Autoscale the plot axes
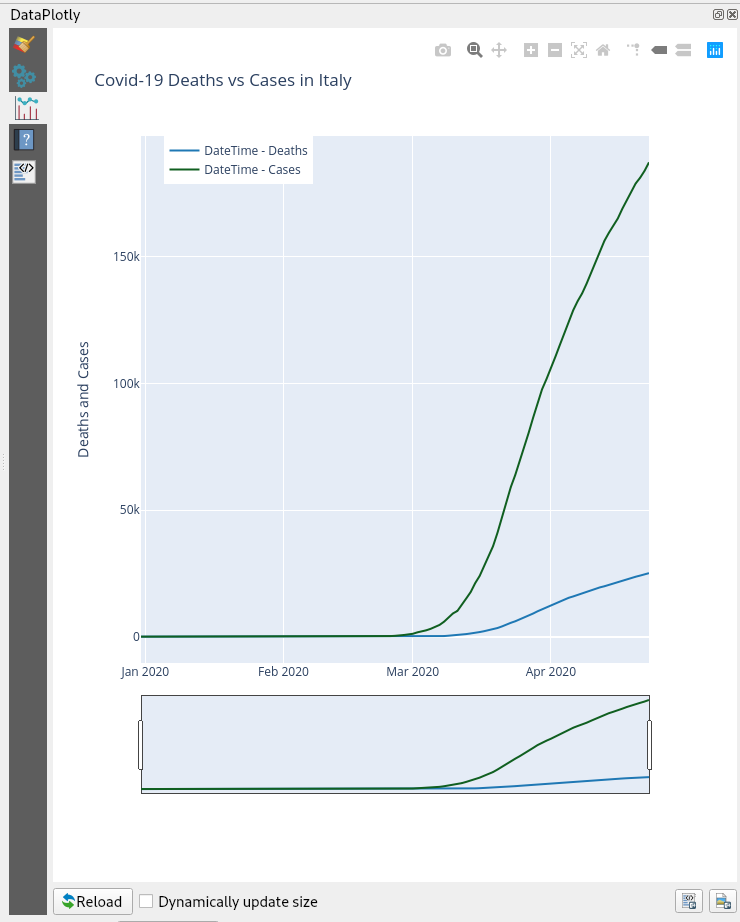The image size is (740, 922). 579,50
